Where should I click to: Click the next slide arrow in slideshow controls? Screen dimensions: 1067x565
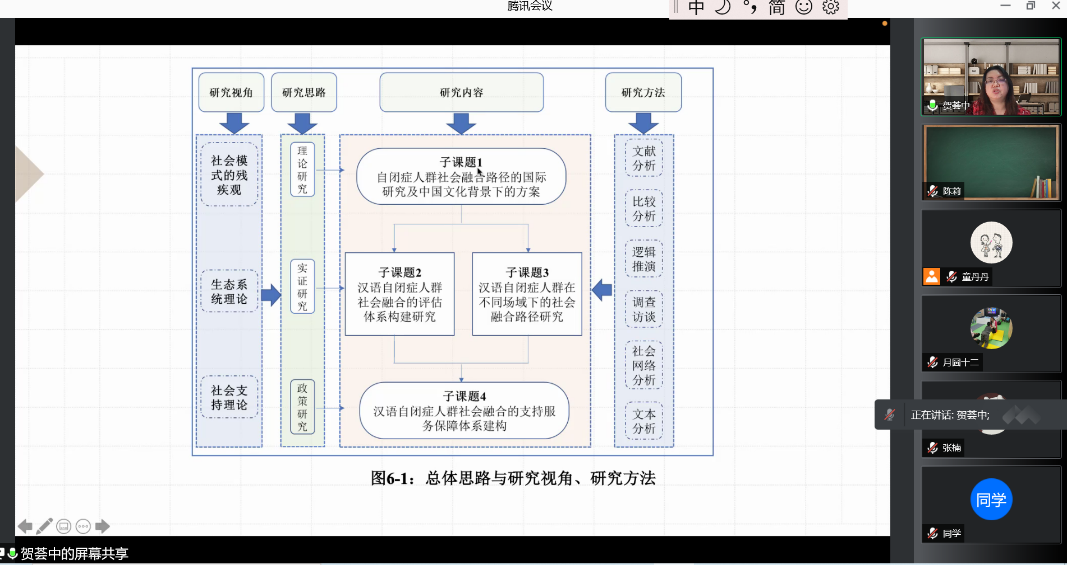coord(102,526)
